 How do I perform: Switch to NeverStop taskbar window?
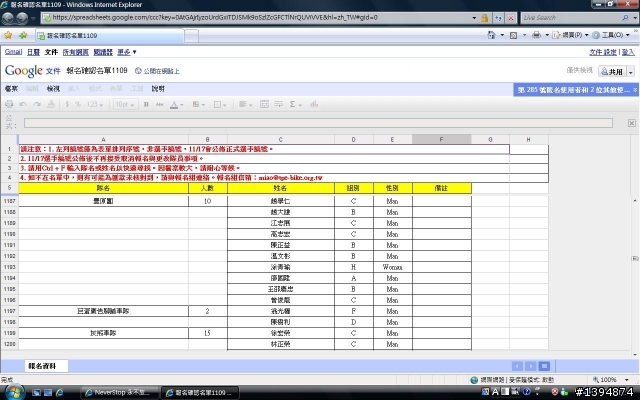click(119, 393)
